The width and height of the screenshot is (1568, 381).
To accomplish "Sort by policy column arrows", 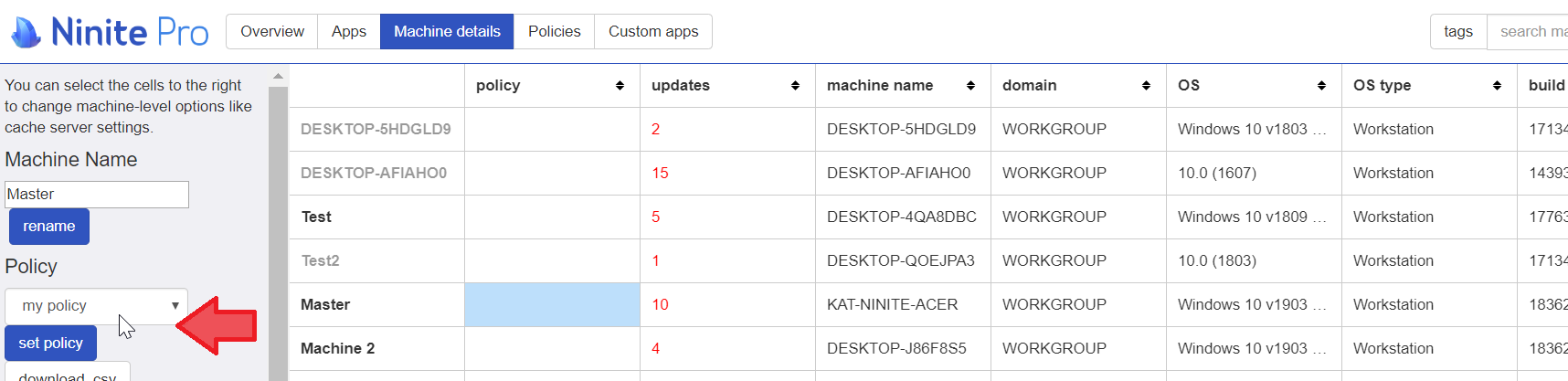I will [620, 85].
